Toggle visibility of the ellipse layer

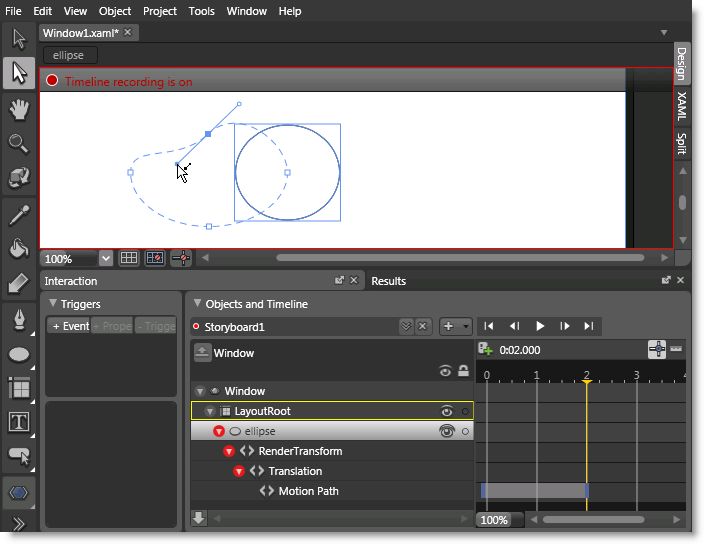click(447, 431)
